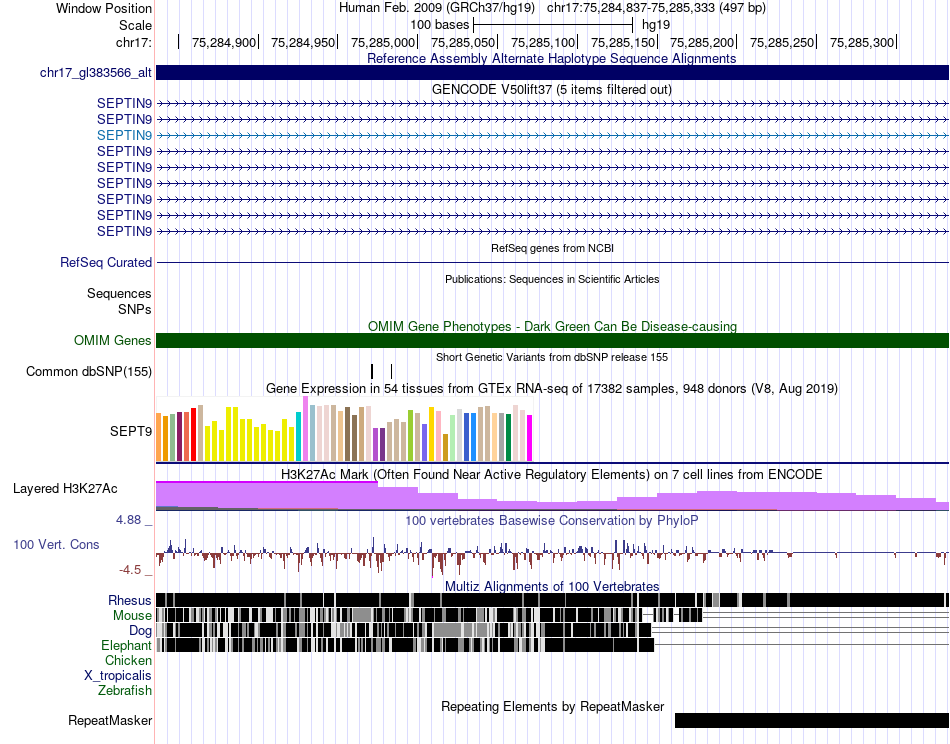Click the 100 bases scale bar
The image size is (950, 744).
553,25
